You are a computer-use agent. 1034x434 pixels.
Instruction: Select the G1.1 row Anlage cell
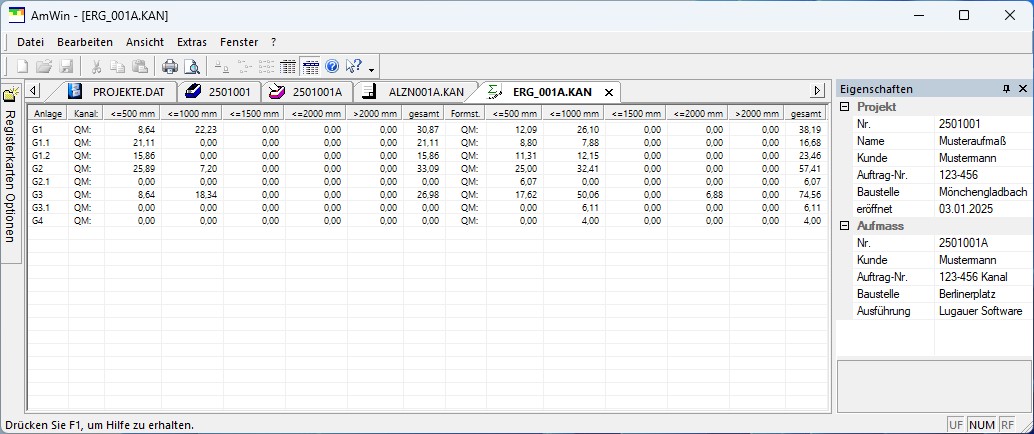point(48,142)
